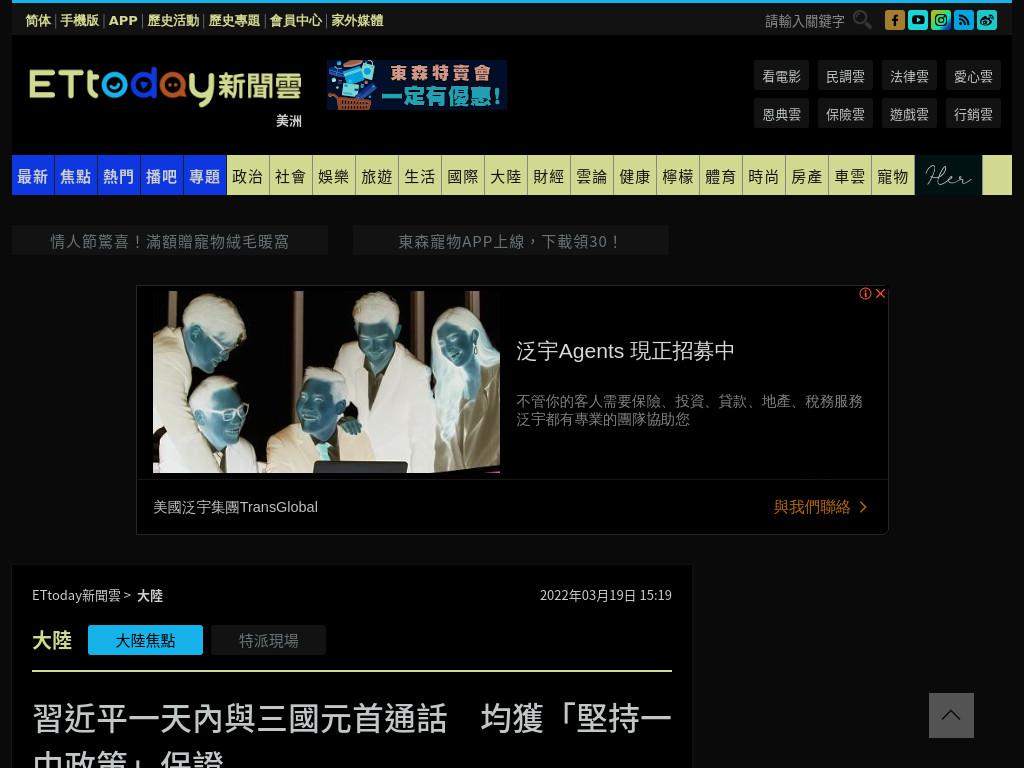Click the back-to-top arrow button
Image resolution: width=1024 pixels, height=768 pixels.
pos(951,715)
